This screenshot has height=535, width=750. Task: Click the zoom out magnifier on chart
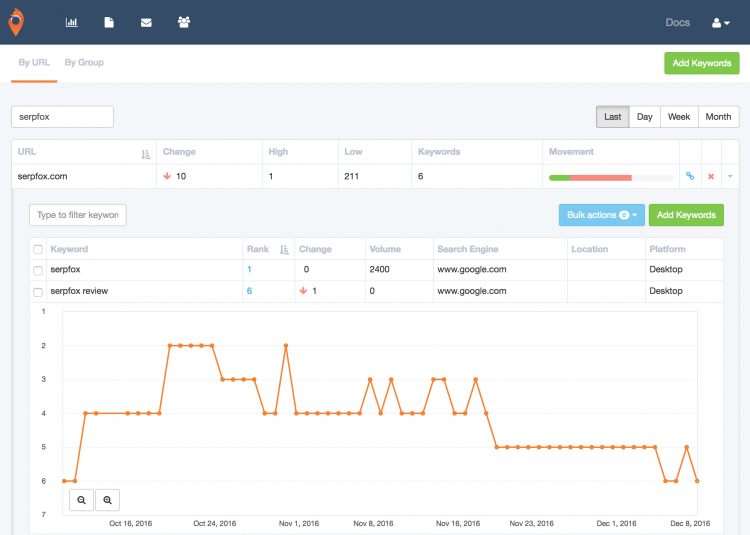pos(82,499)
